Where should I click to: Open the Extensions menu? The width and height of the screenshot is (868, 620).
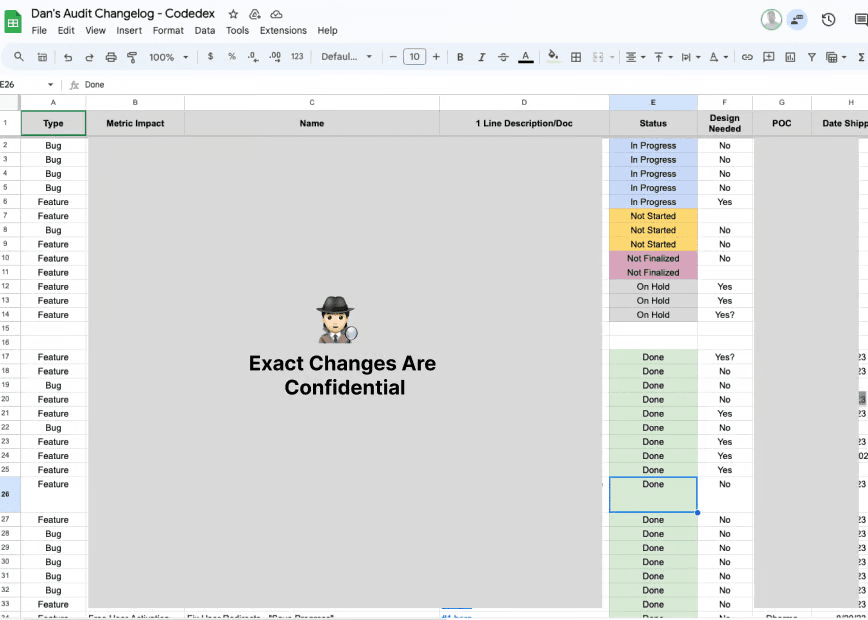(283, 30)
